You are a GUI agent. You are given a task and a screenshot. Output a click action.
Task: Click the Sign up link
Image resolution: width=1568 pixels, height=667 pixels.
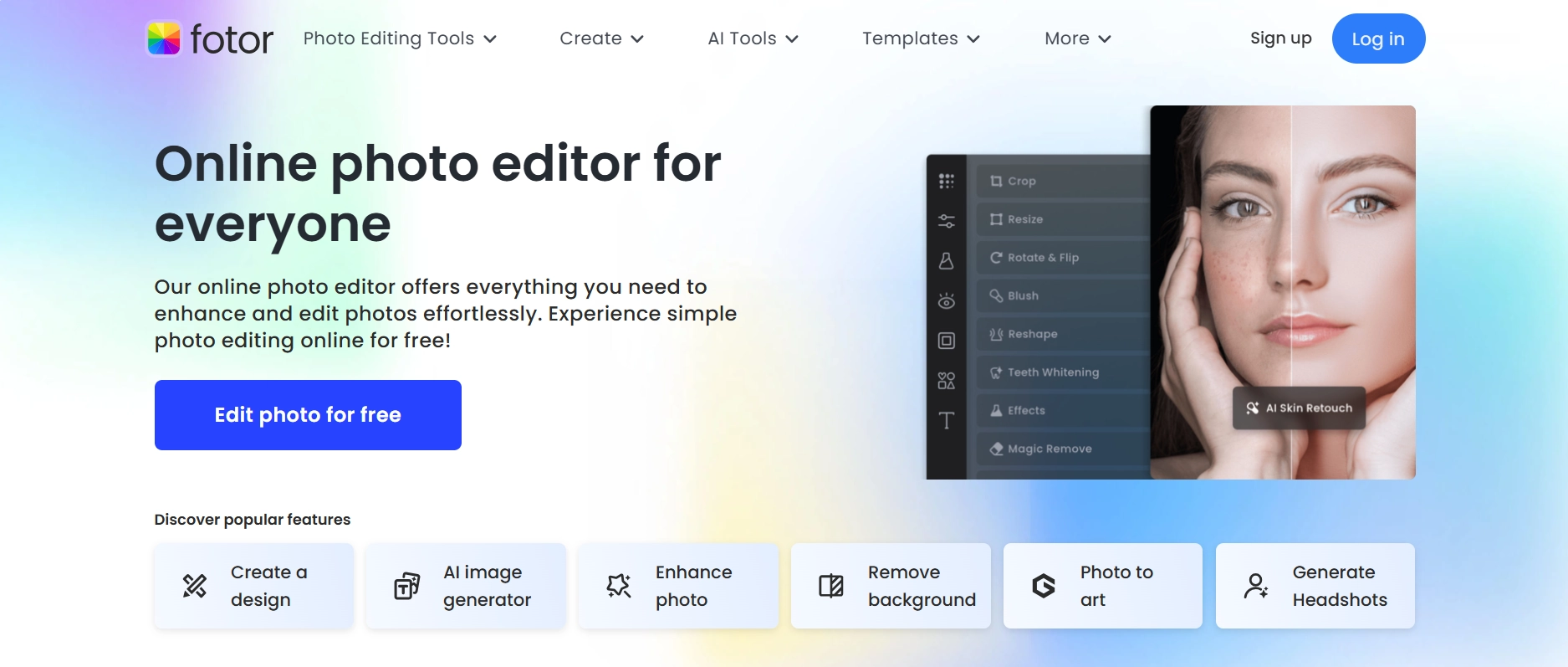tap(1280, 38)
